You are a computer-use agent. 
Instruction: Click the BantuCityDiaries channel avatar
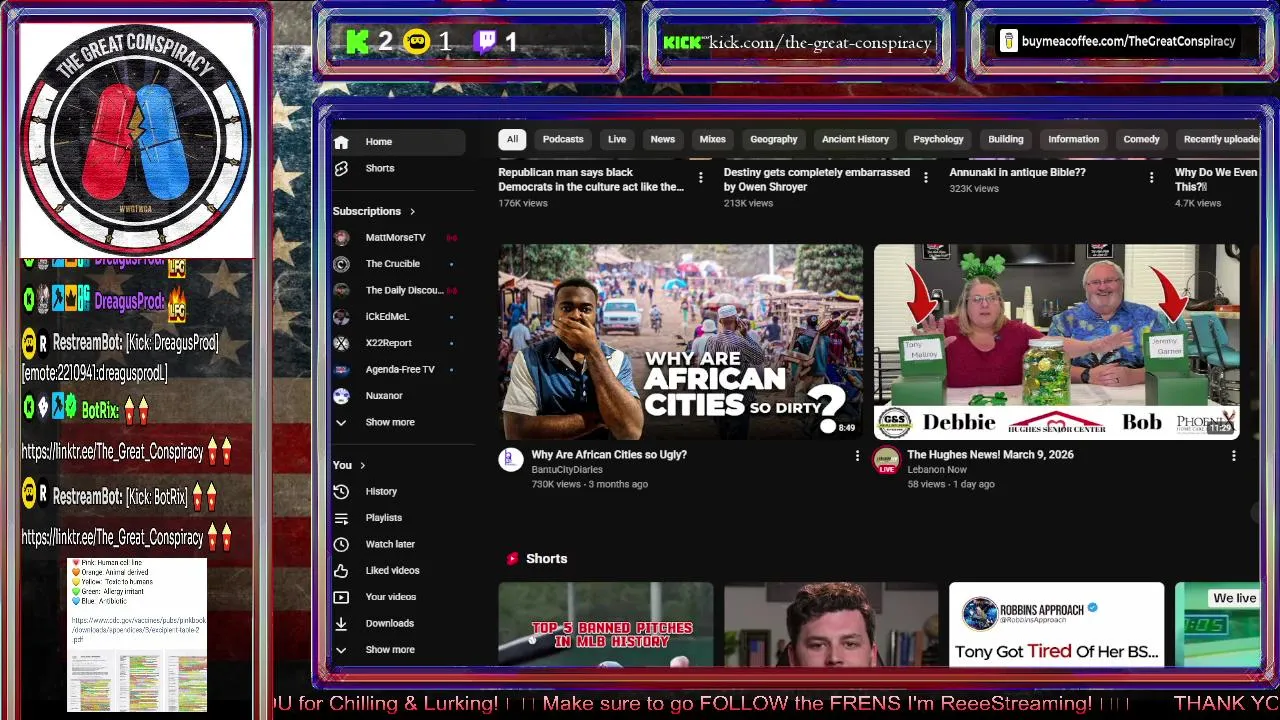pyautogui.click(x=511, y=460)
